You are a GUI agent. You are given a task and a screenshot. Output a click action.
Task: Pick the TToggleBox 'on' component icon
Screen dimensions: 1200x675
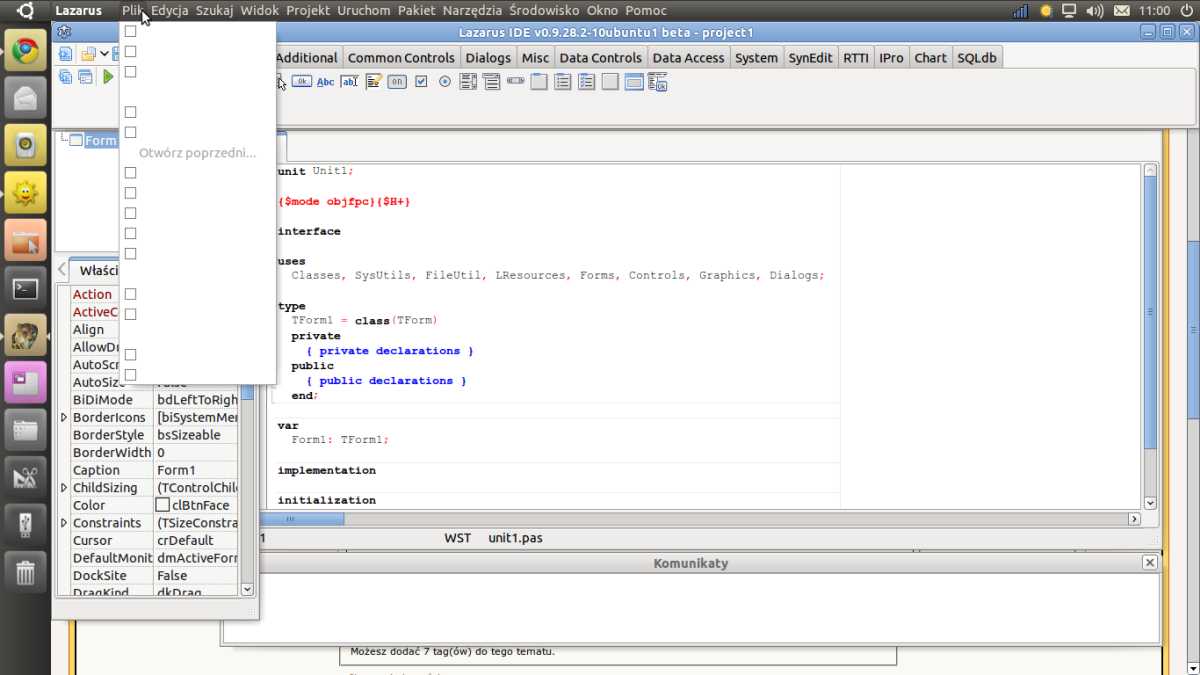[x=397, y=82]
